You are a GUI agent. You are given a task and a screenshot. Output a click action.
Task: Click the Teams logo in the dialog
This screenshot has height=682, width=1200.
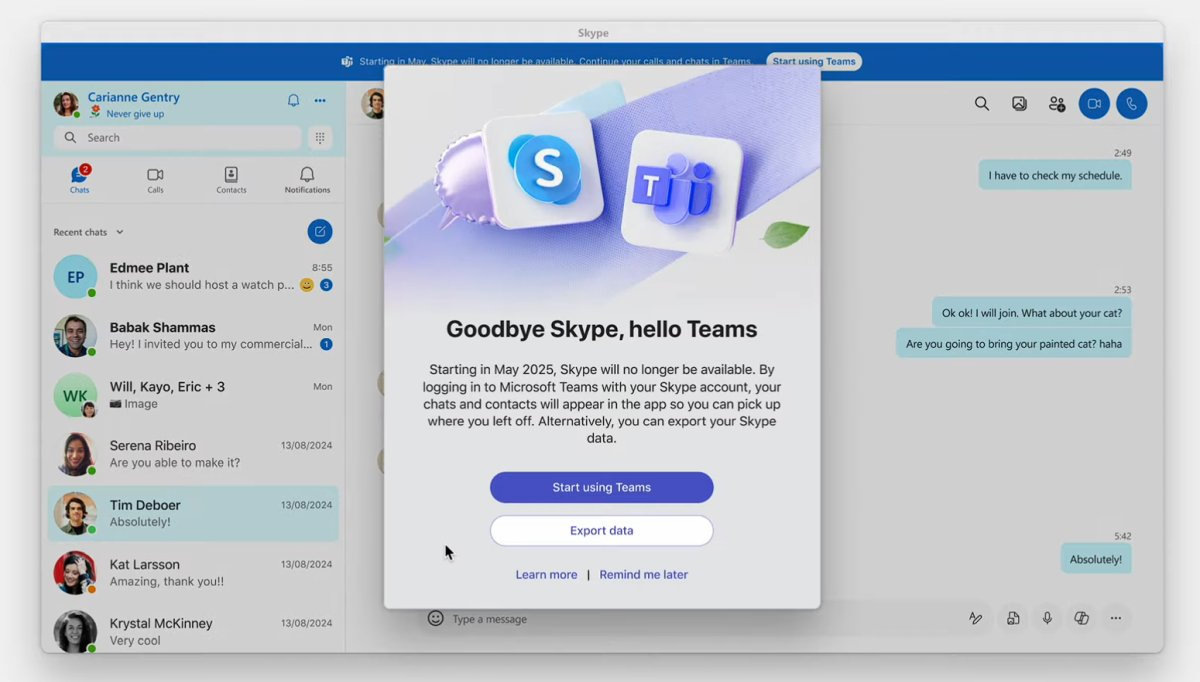tap(682, 191)
